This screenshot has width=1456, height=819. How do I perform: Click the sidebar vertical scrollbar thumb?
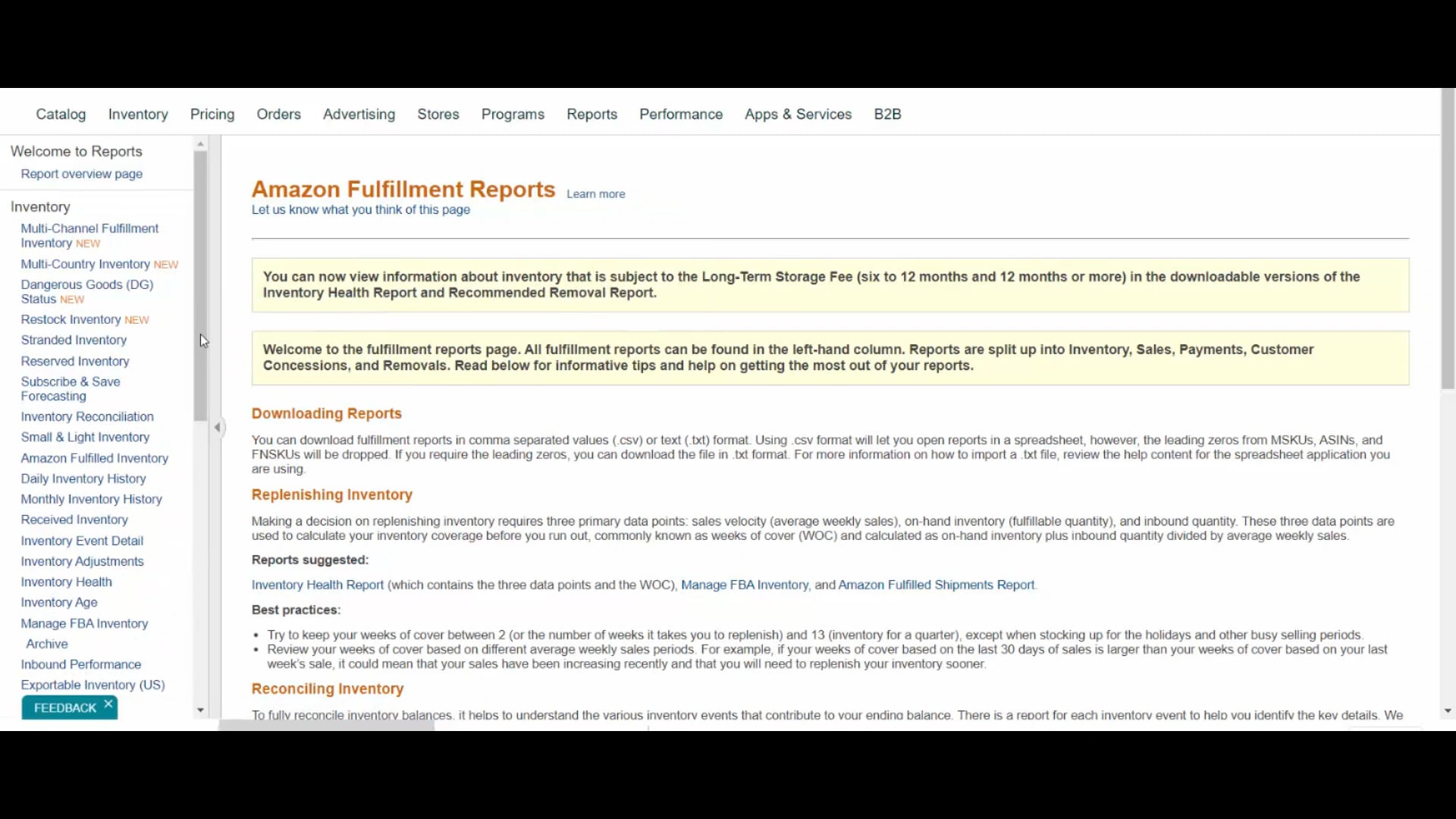(x=200, y=287)
